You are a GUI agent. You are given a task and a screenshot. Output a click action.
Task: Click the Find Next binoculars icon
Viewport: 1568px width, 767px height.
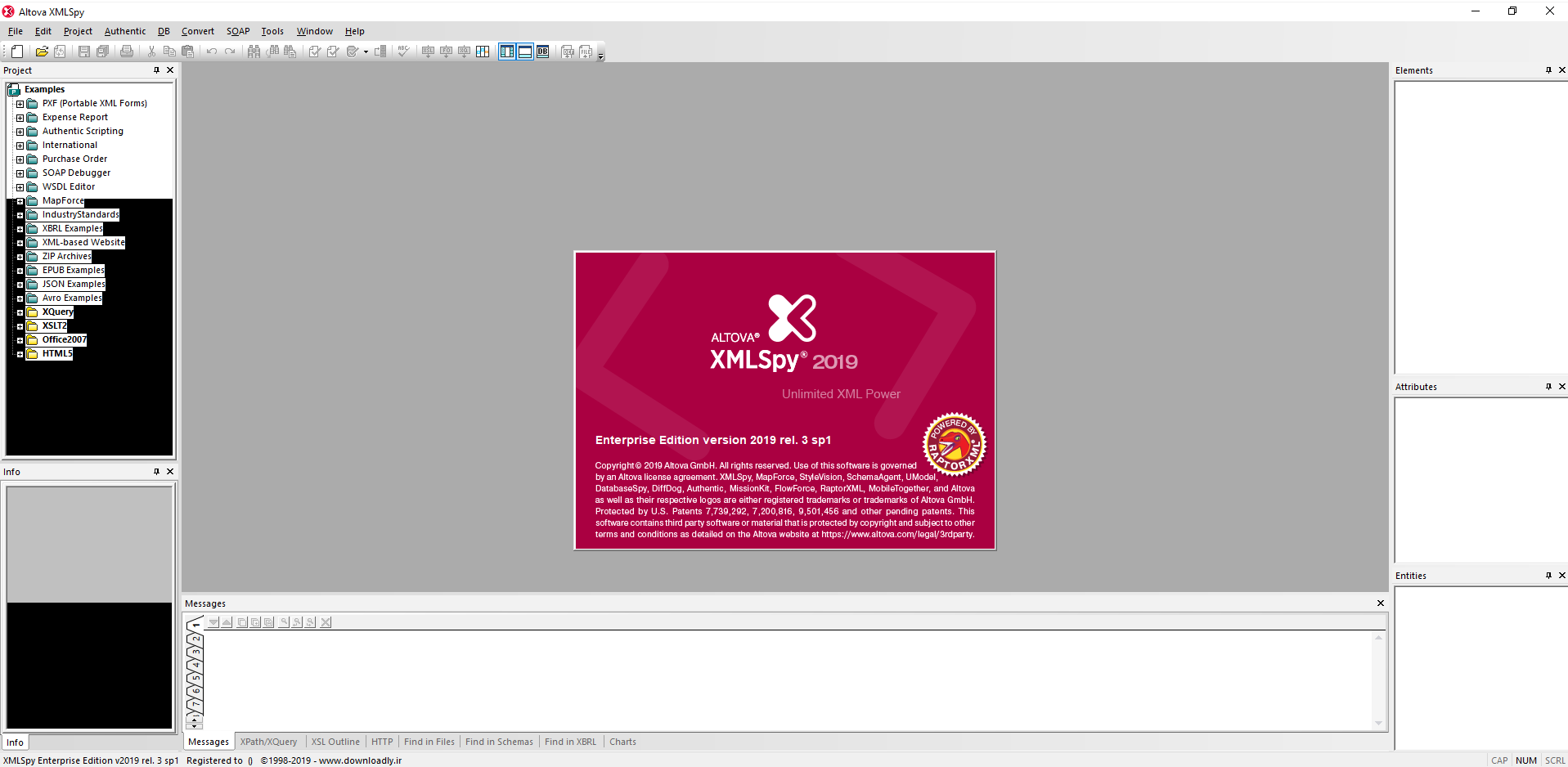click(272, 52)
